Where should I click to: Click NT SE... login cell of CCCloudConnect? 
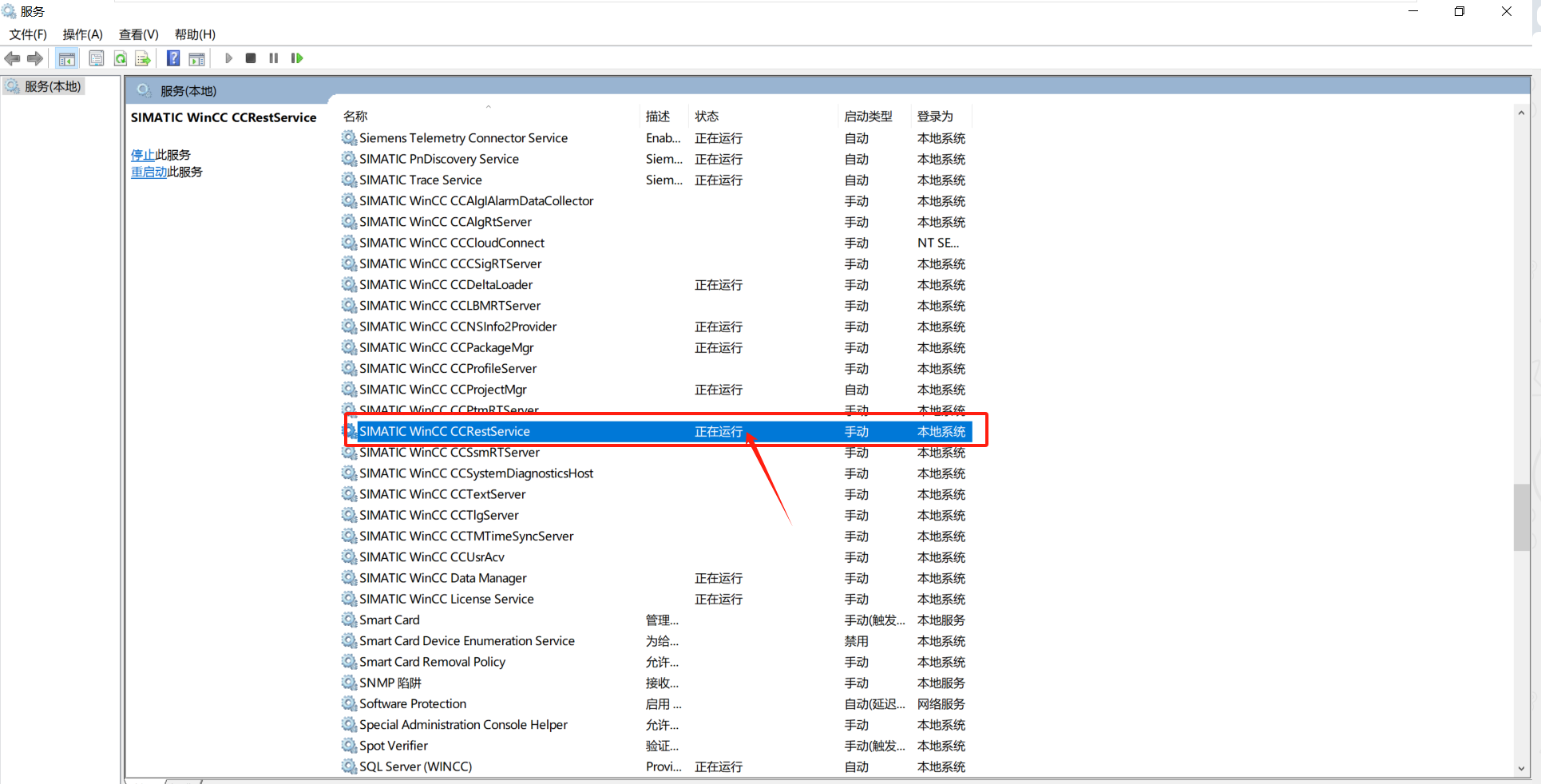pyautogui.click(x=938, y=243)
